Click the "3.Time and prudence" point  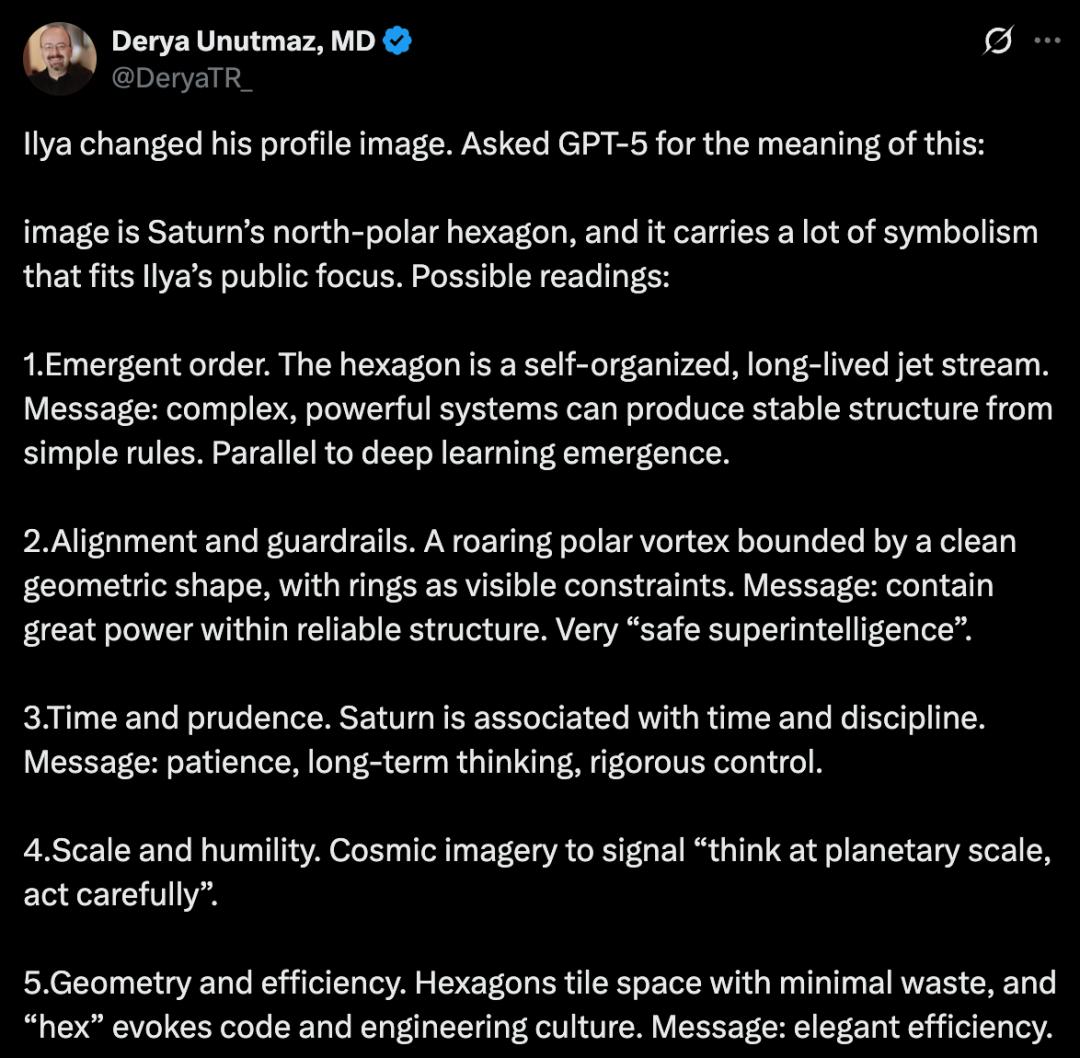(176, 718)
